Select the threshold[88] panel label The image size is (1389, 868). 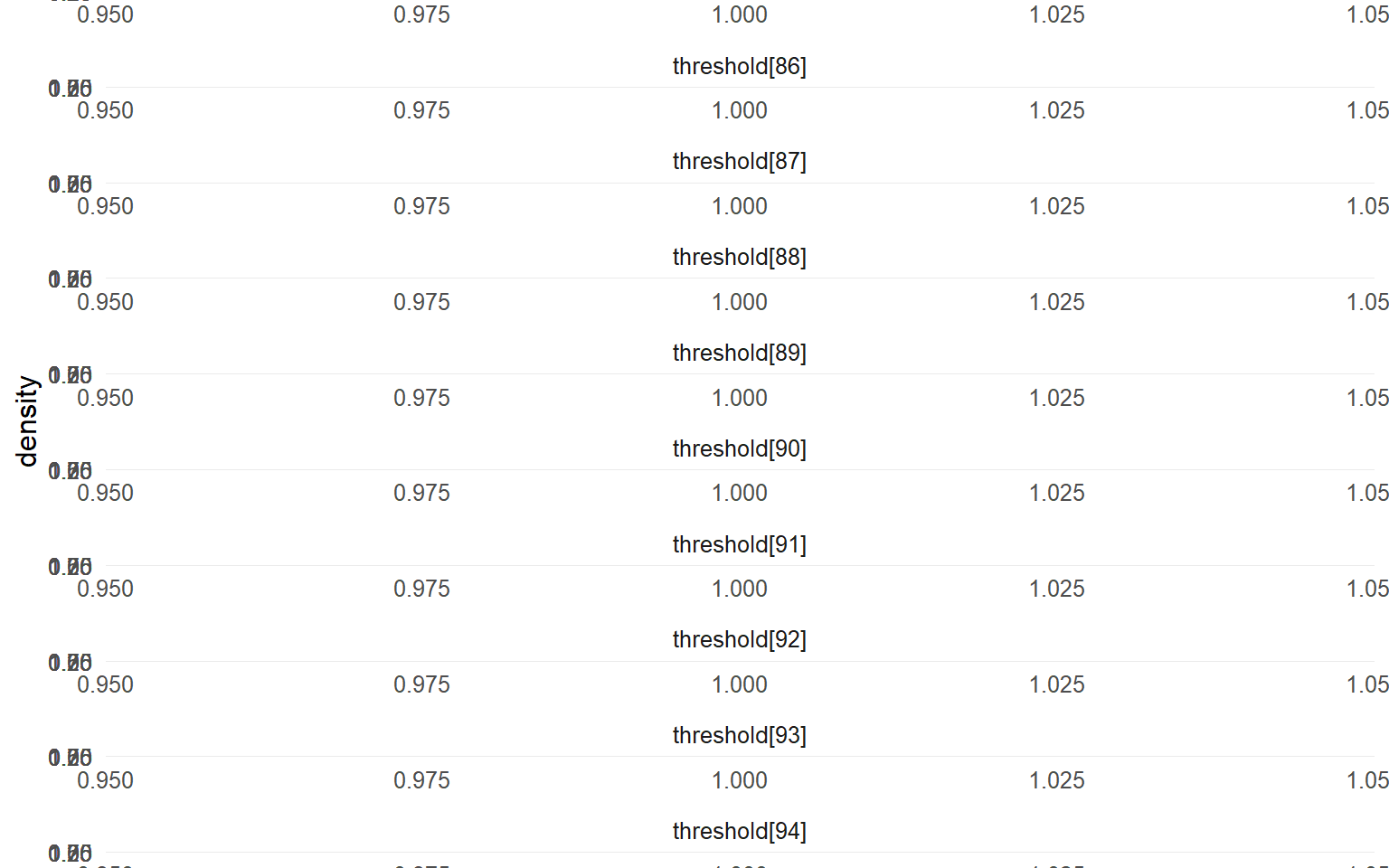pyautogui.click(x=739, y=257)
